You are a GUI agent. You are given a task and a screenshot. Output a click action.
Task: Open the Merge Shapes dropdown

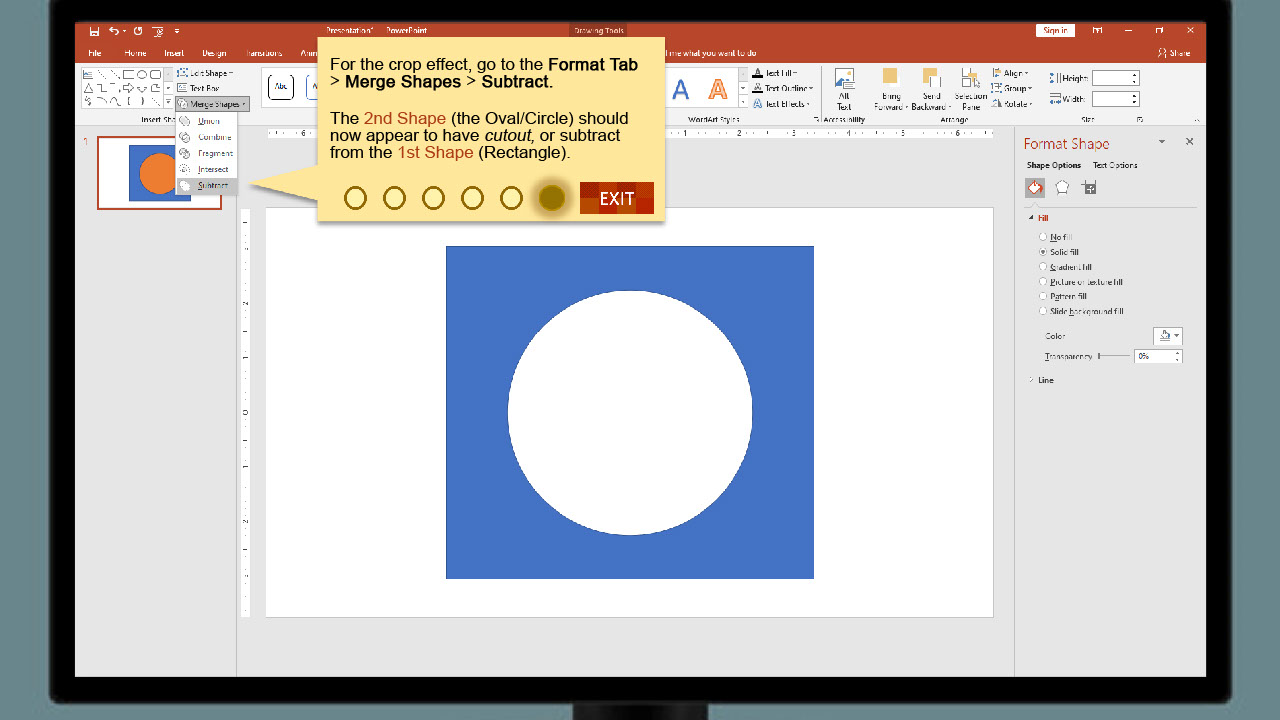click(x=212, y=104)
